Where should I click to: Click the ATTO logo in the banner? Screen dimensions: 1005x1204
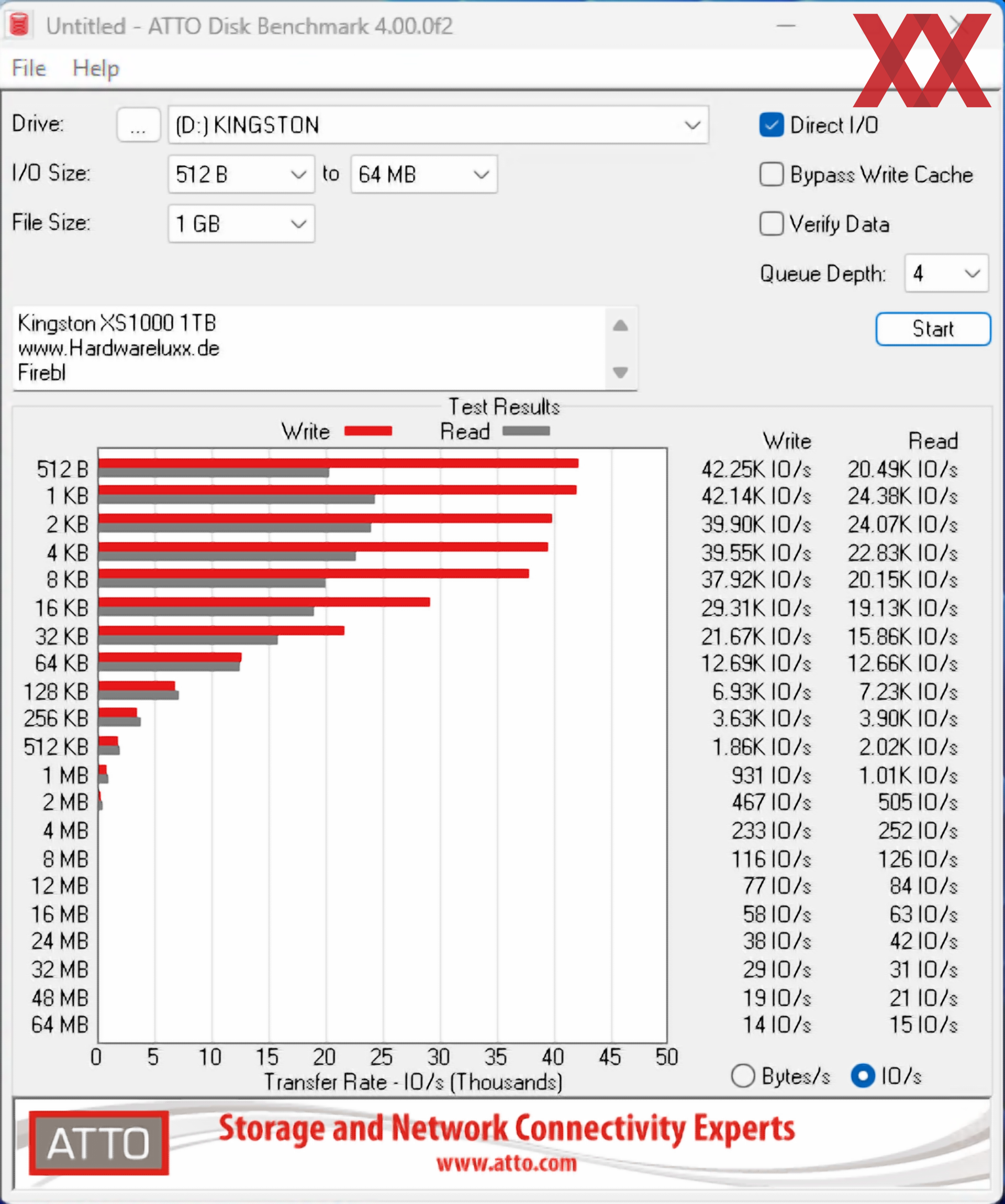click(x=98, y=1143)
